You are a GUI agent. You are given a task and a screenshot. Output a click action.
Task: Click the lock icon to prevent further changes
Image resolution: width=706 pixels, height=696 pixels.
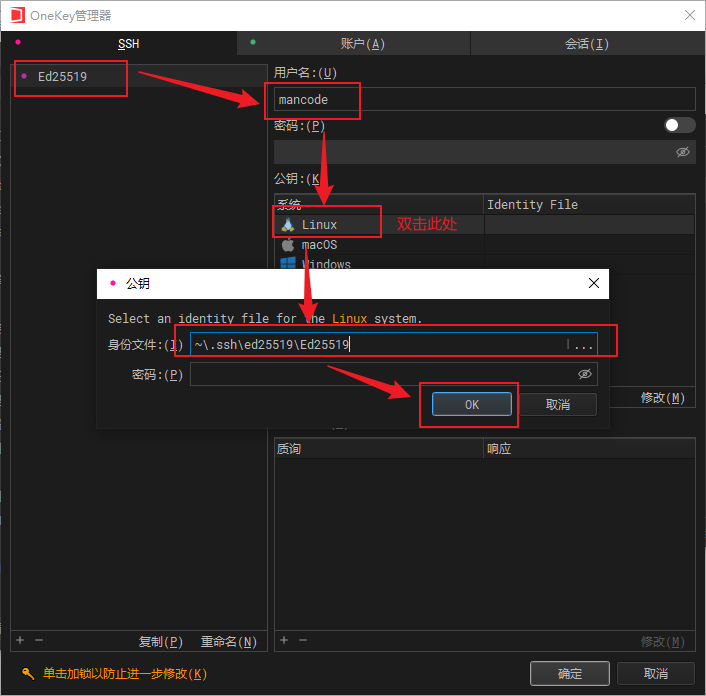tap(28, 674)
